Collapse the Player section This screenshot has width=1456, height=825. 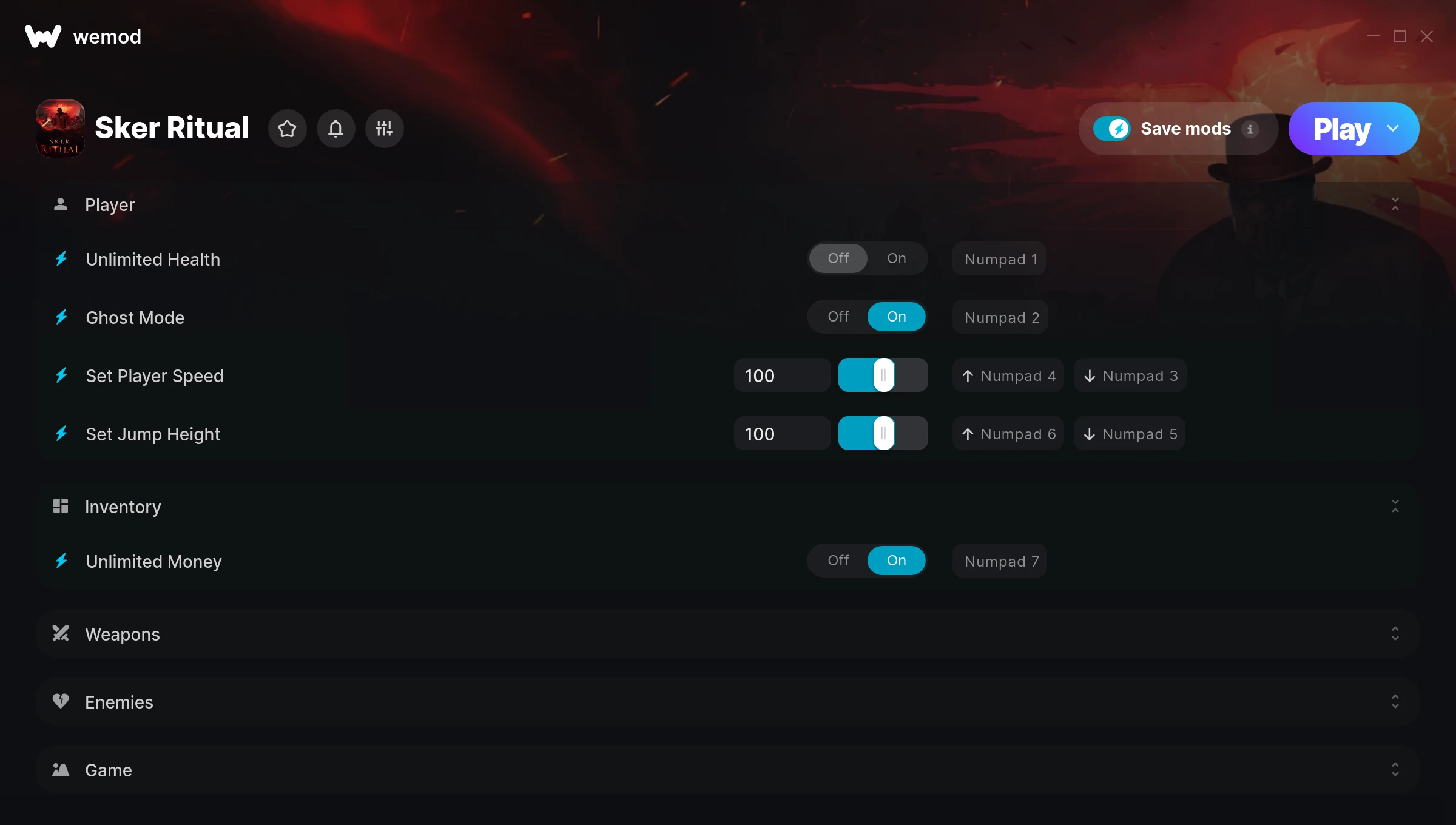1395,204
